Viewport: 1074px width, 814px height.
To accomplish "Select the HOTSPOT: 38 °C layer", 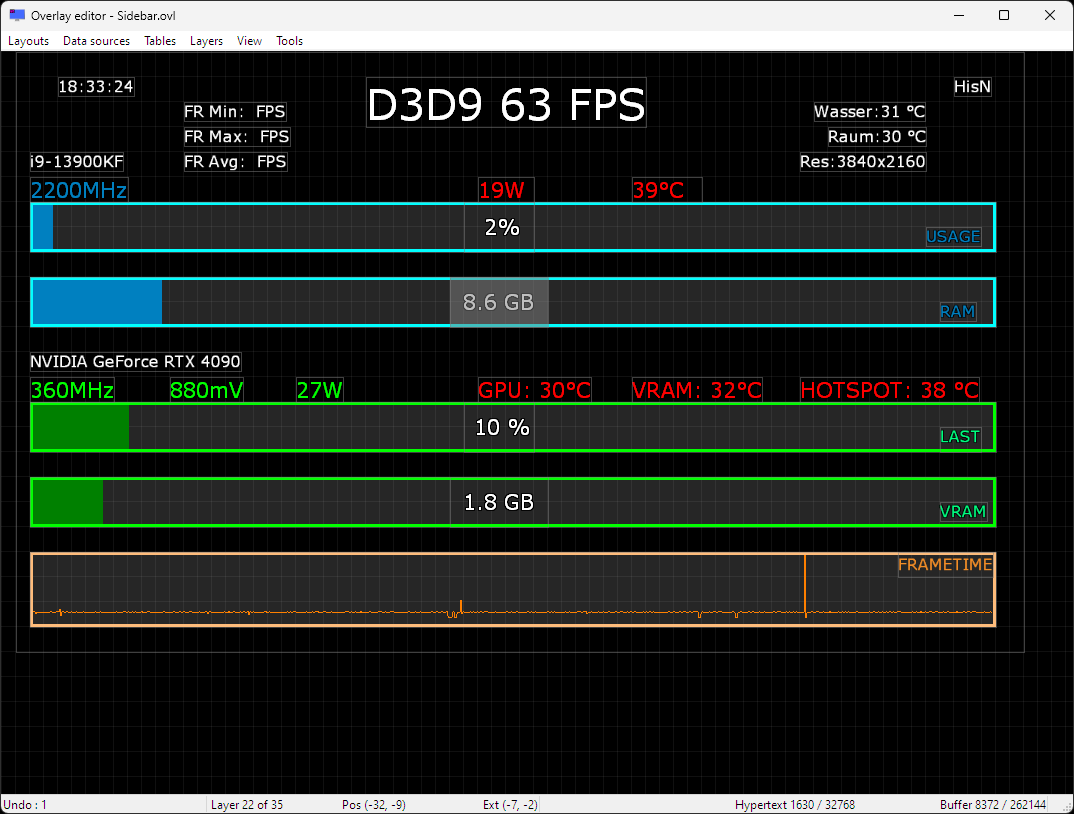I will point(890,390).
